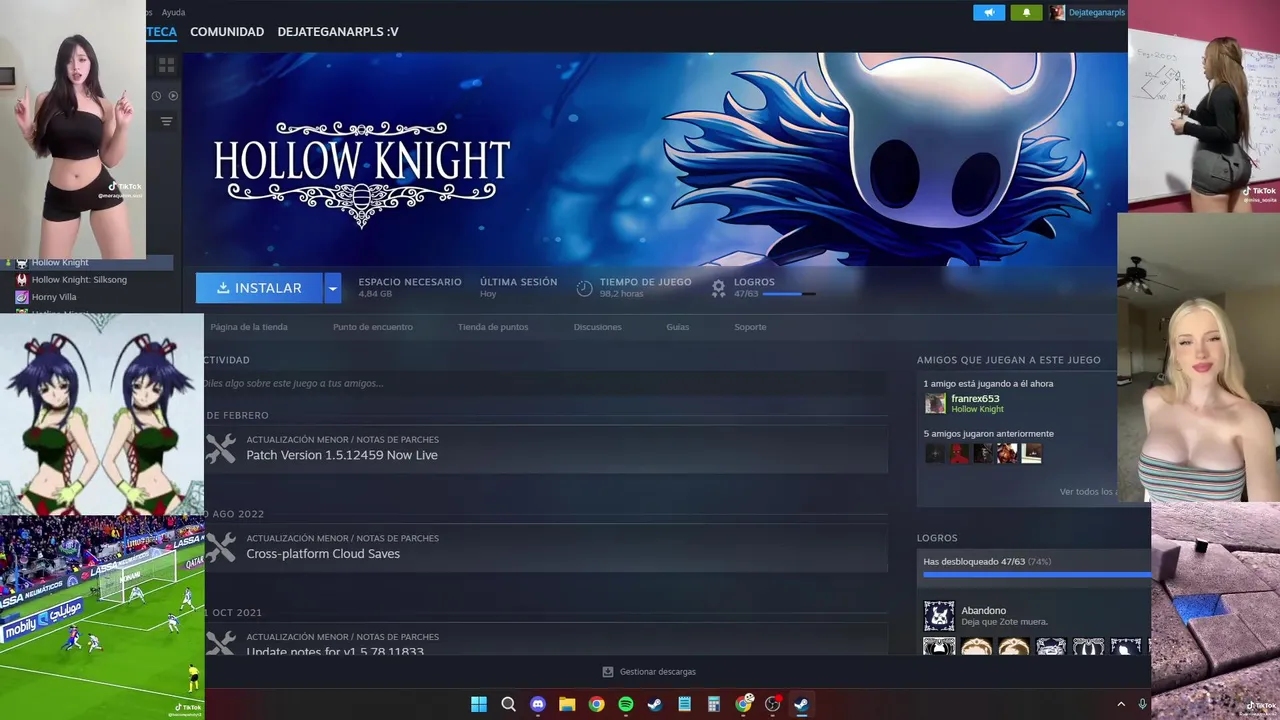Click the 'Deja que Zote muera.' achievement description
The image size is (1280, 720).
[x=1004, y=622]
